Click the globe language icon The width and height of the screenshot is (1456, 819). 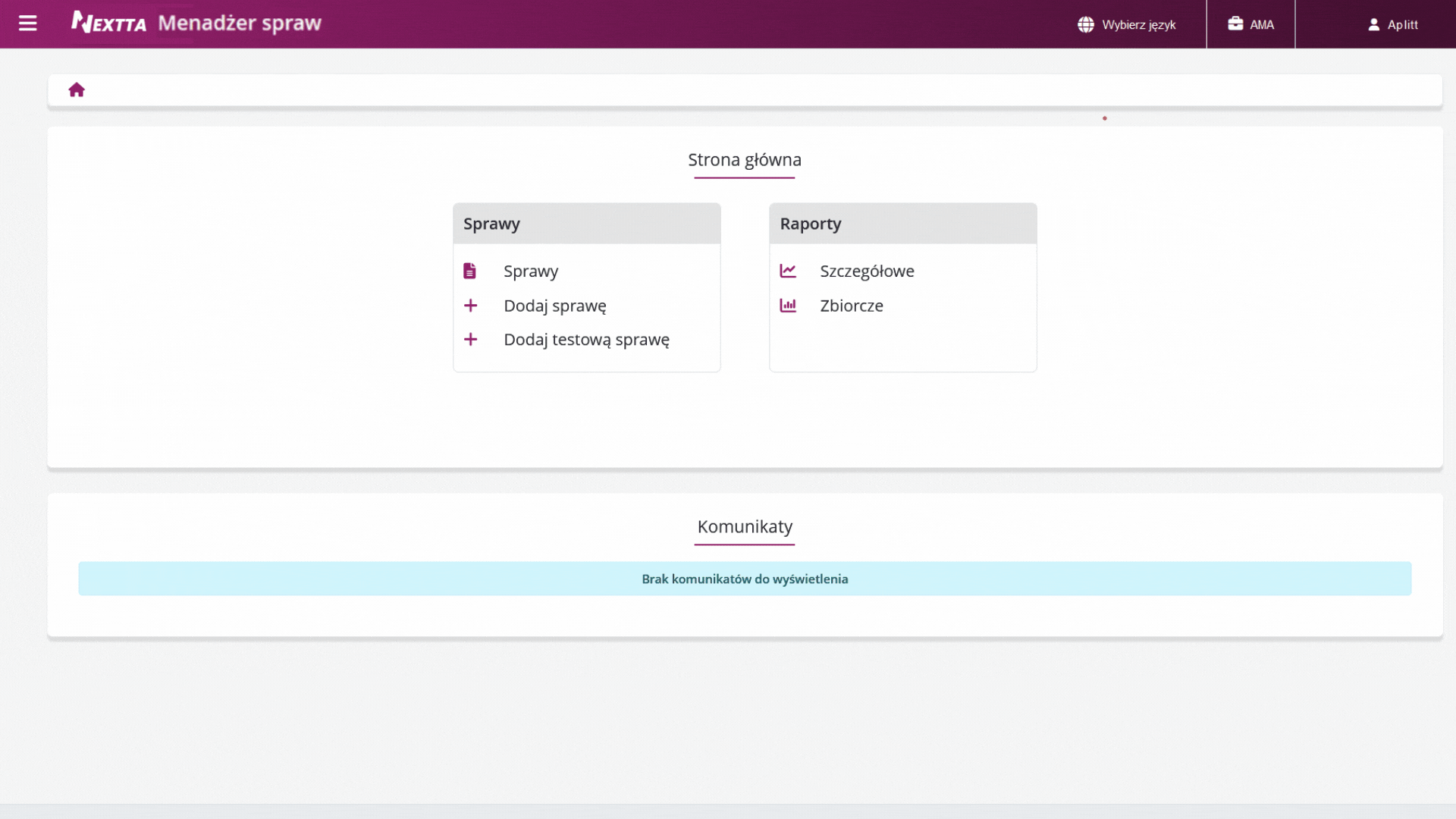(1086, 24)
